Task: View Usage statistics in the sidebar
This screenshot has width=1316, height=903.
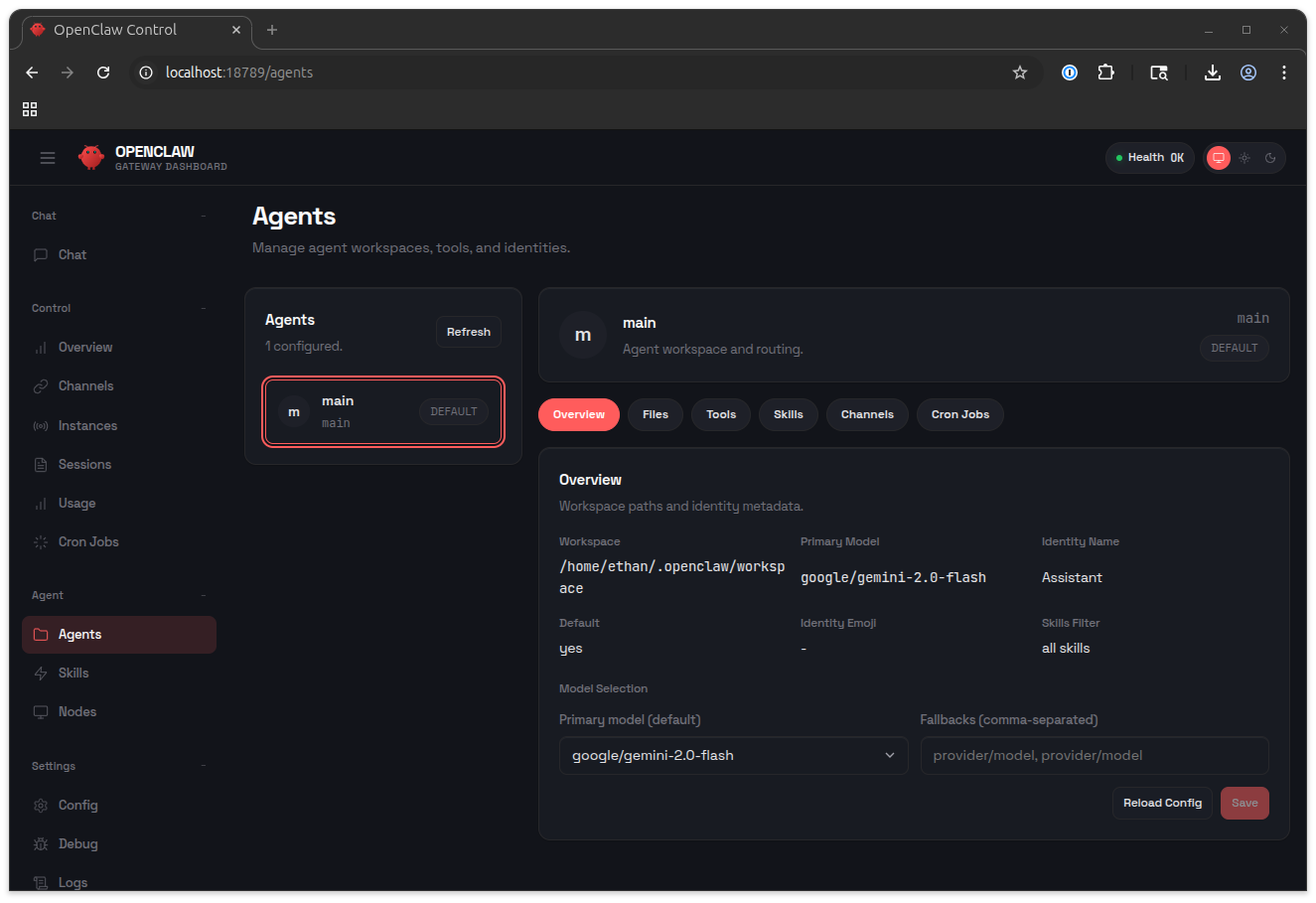Action: (x=76, y=503)
